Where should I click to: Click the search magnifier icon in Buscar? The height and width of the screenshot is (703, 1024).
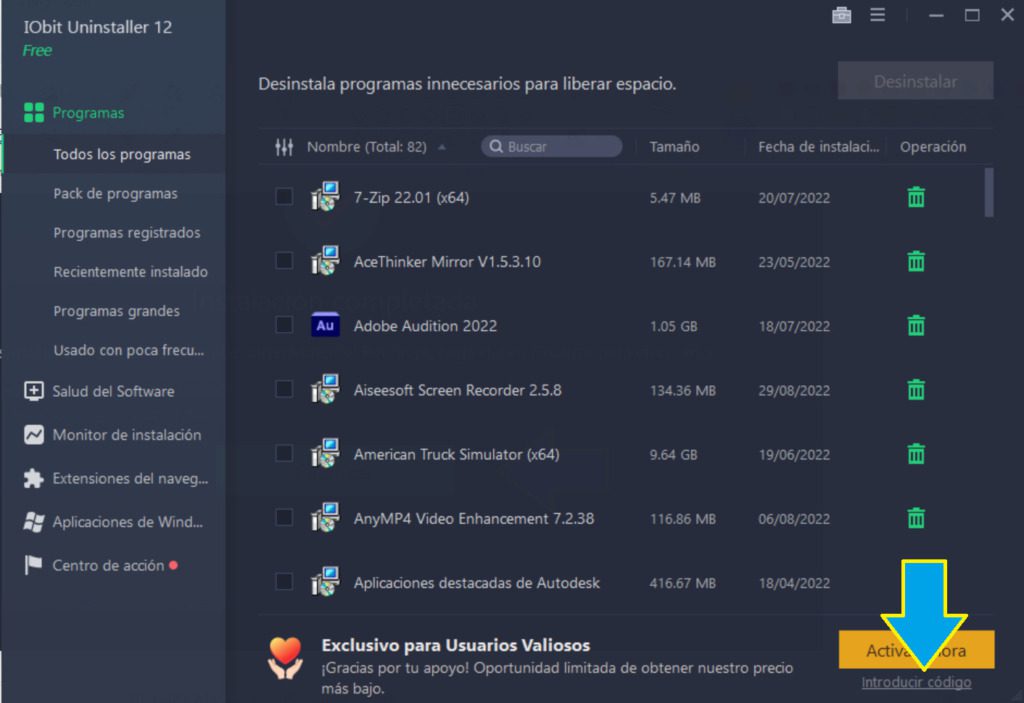tap(496, 146)
